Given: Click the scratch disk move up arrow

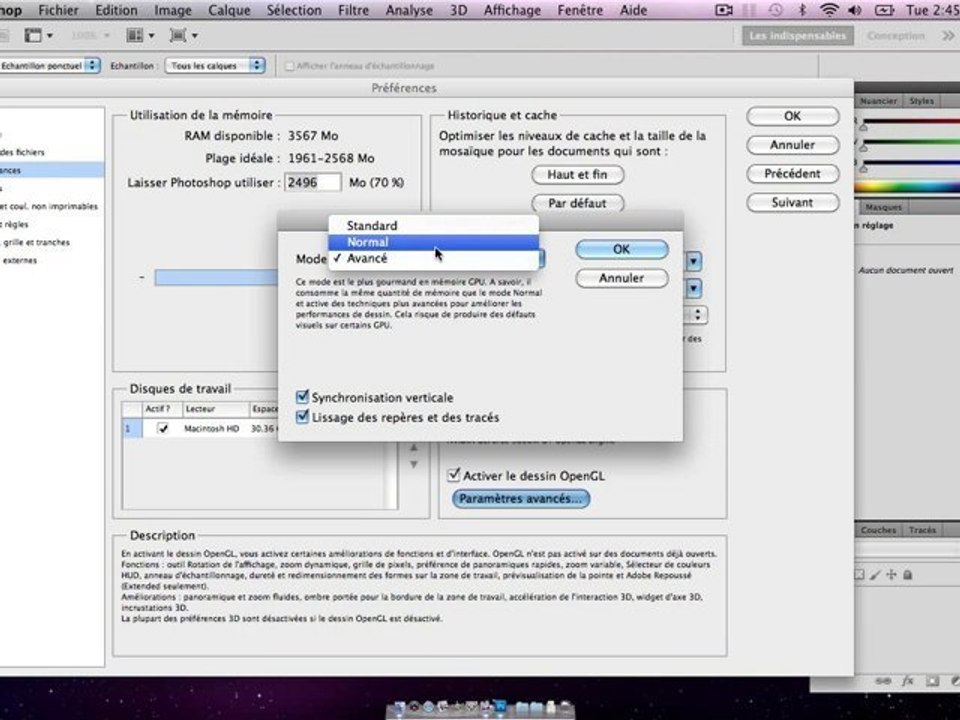Looking at the screenshot, I should pos(414,448).
